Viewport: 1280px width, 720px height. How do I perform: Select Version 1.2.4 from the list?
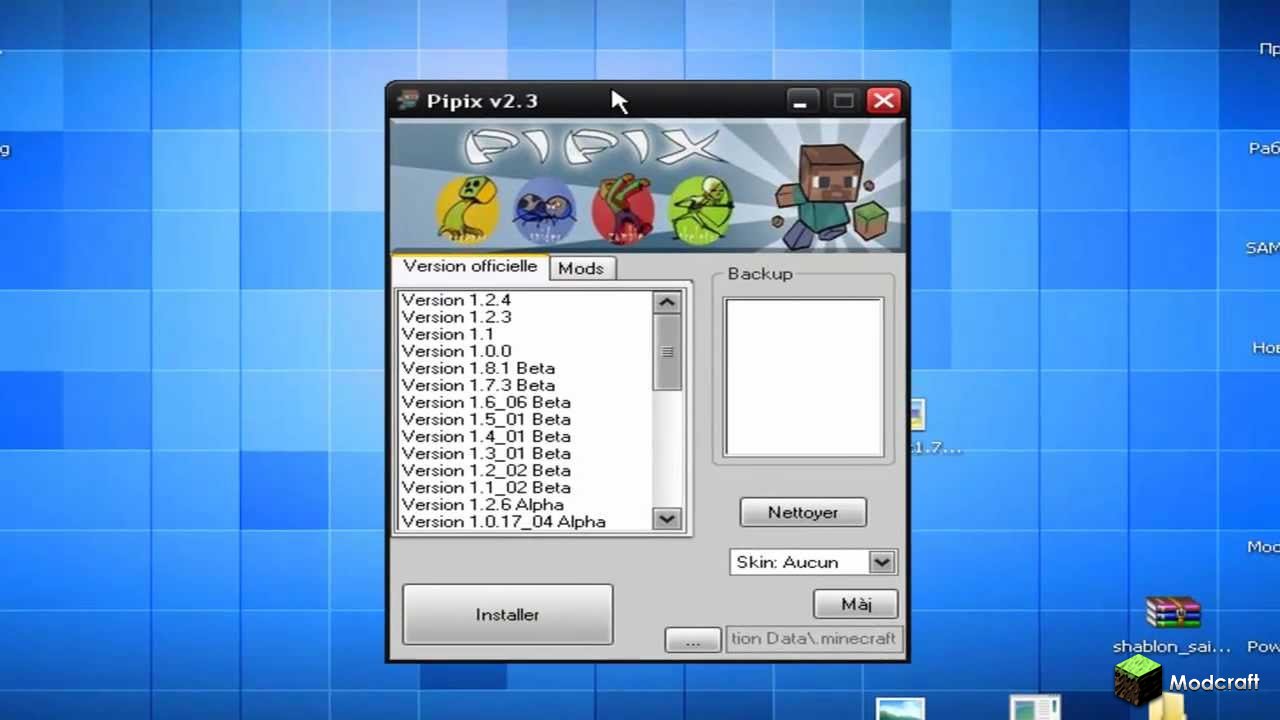[456, 299]
